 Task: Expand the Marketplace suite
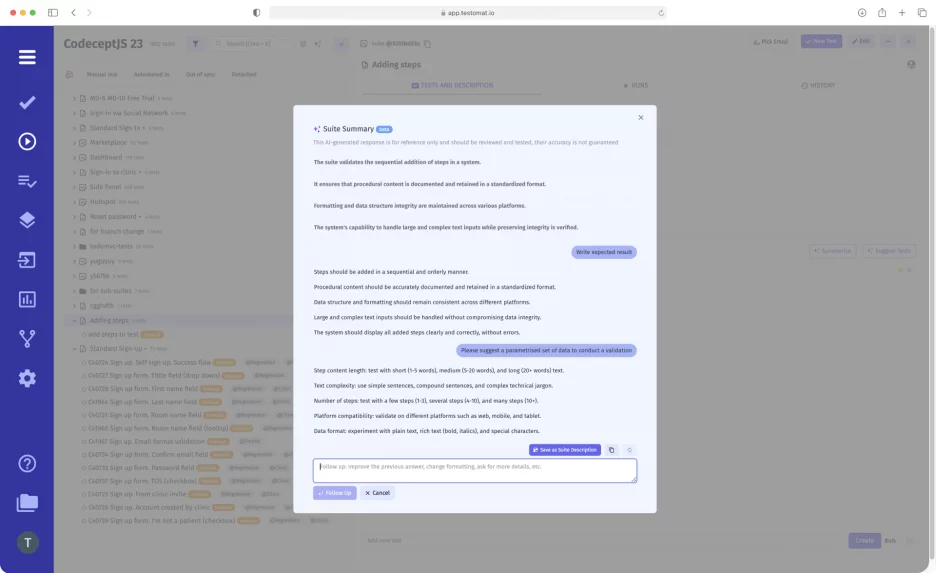tap(74, 143)
